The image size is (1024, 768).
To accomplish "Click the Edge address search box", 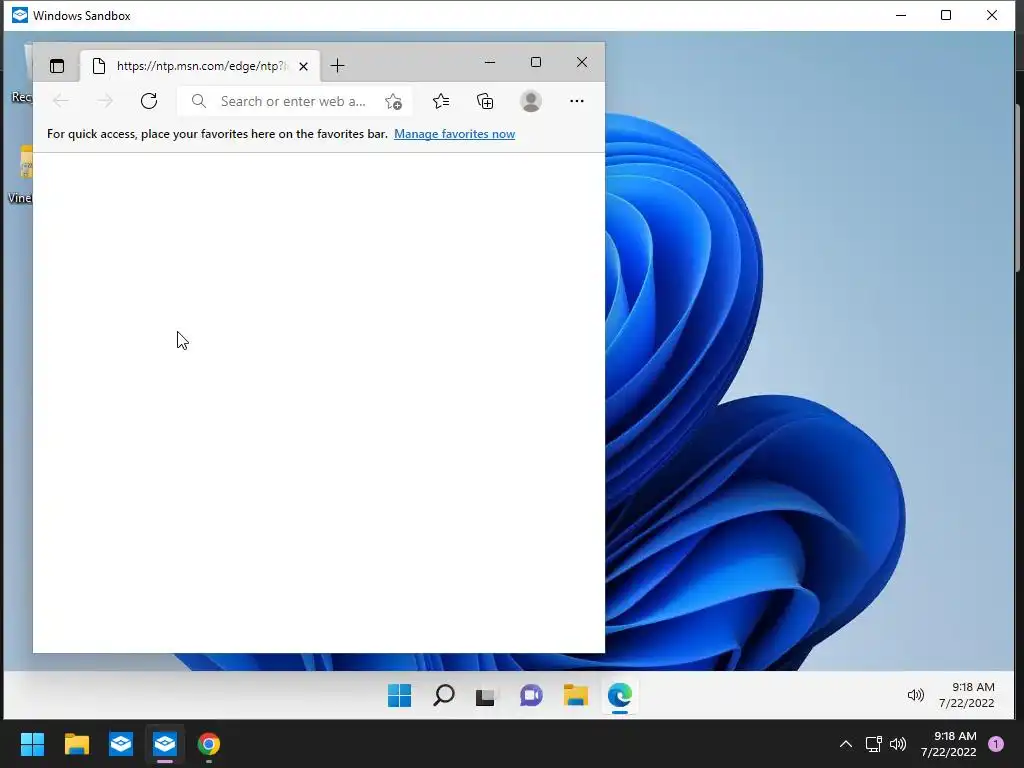I will (294, 101).
